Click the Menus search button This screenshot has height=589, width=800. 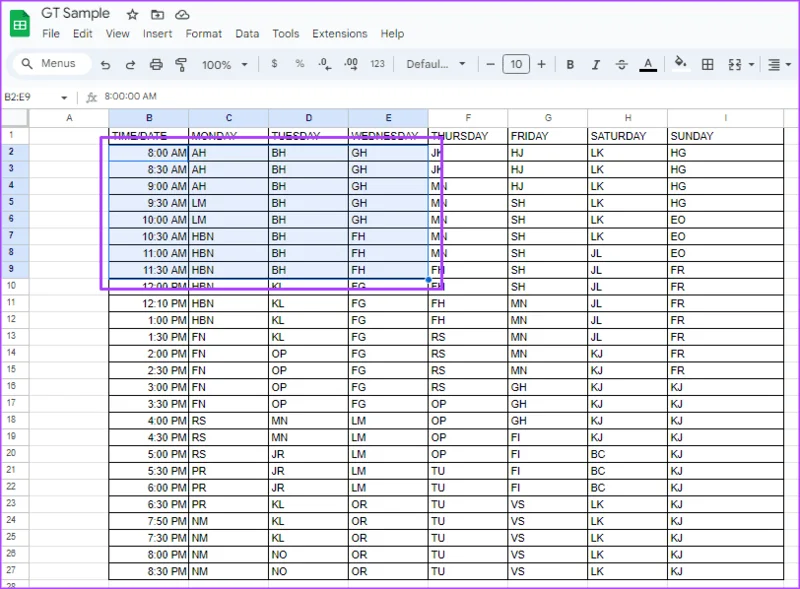pyautogui.click(x=50, y=64)
